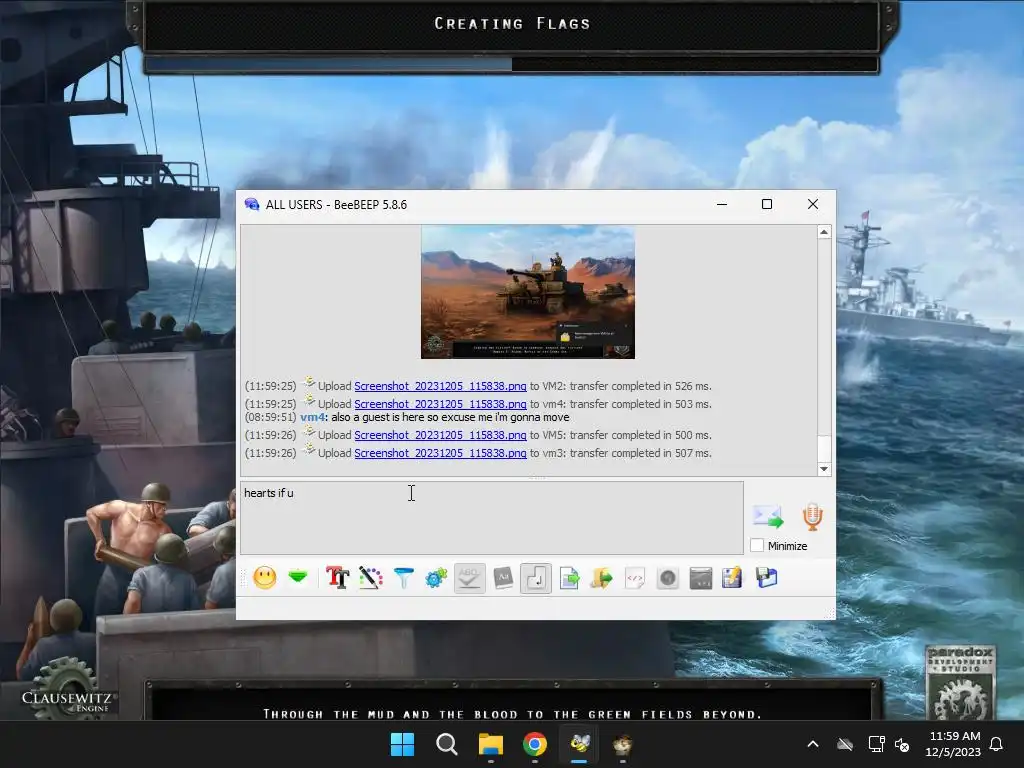Viewport: 1024px width, 768px height.
Task: Click the toolbar drag handle grip
Action: [x=244, y=578]
